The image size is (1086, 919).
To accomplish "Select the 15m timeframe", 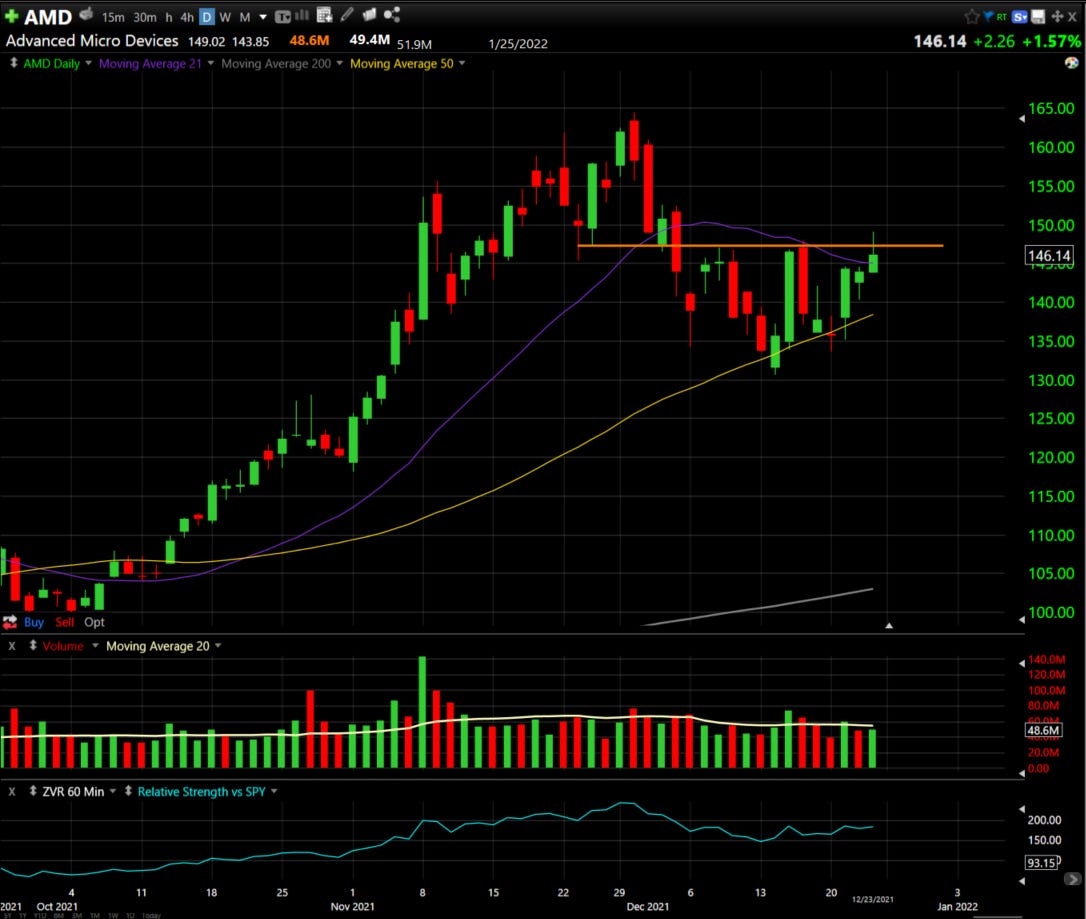I will coord(113,17).
